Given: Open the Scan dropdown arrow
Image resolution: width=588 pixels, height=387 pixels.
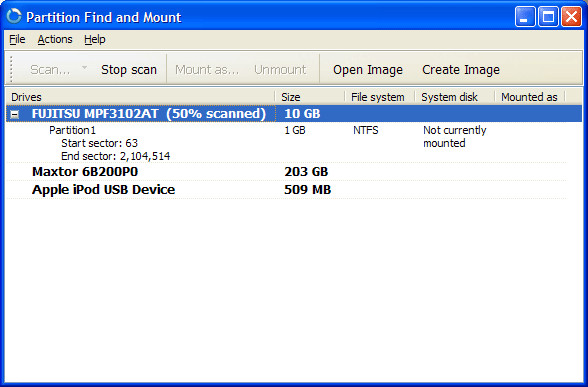Looking at the screenshot, I should click(84, 68).
